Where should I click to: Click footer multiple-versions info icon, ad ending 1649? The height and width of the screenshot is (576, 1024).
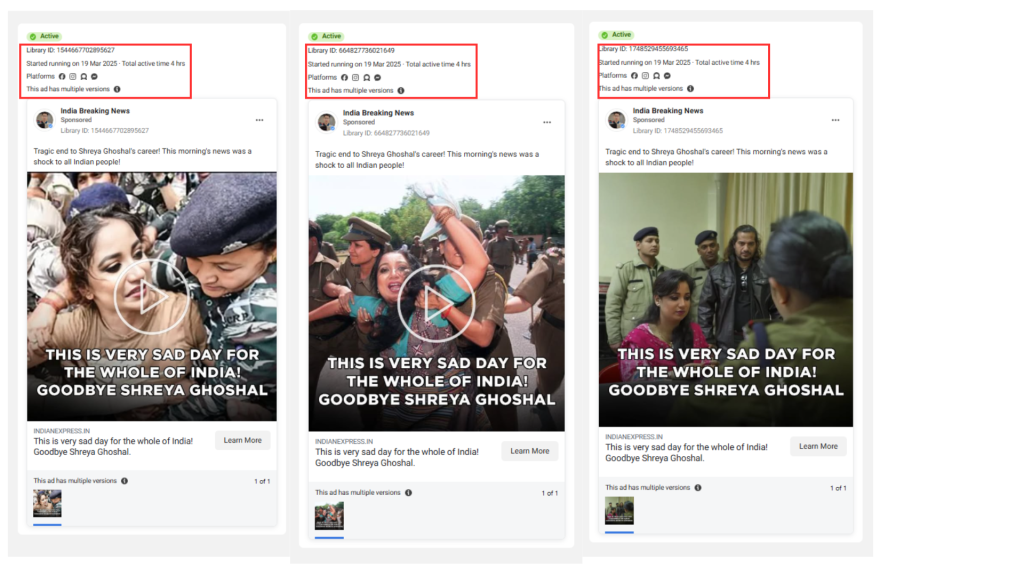408,492
